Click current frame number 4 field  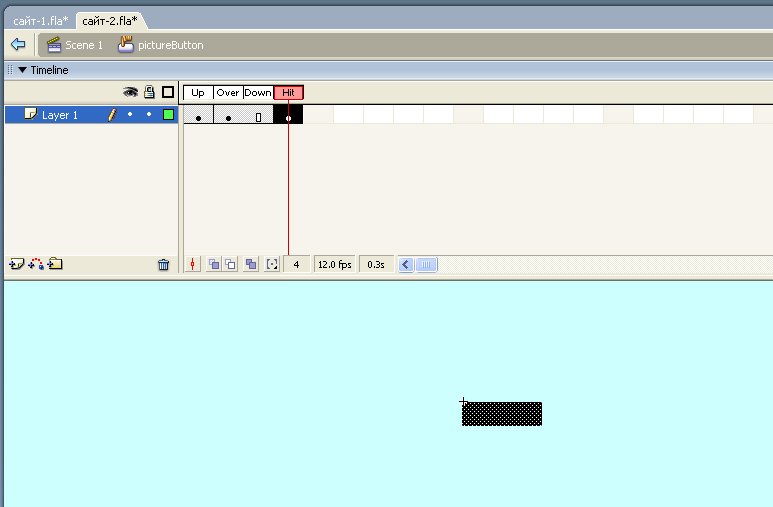(x=296, y=264)
